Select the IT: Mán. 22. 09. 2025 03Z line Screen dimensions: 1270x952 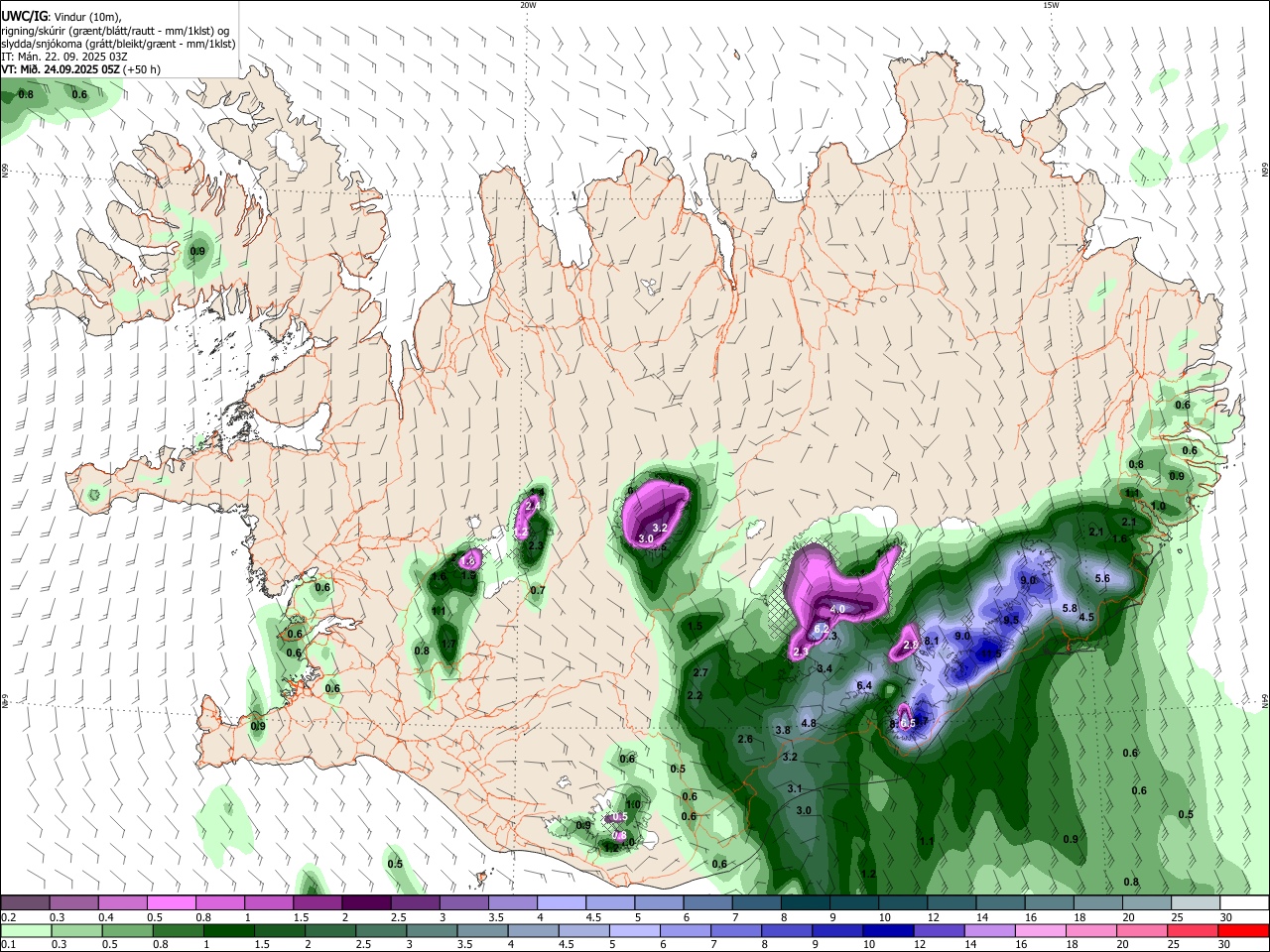pyautogui.click(x=64, y=57)
